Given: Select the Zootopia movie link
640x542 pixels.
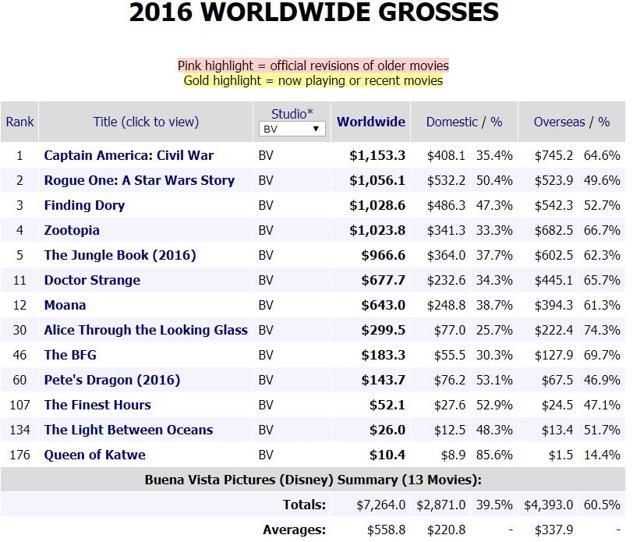Looking at the screenshot, I should (70, 230).
